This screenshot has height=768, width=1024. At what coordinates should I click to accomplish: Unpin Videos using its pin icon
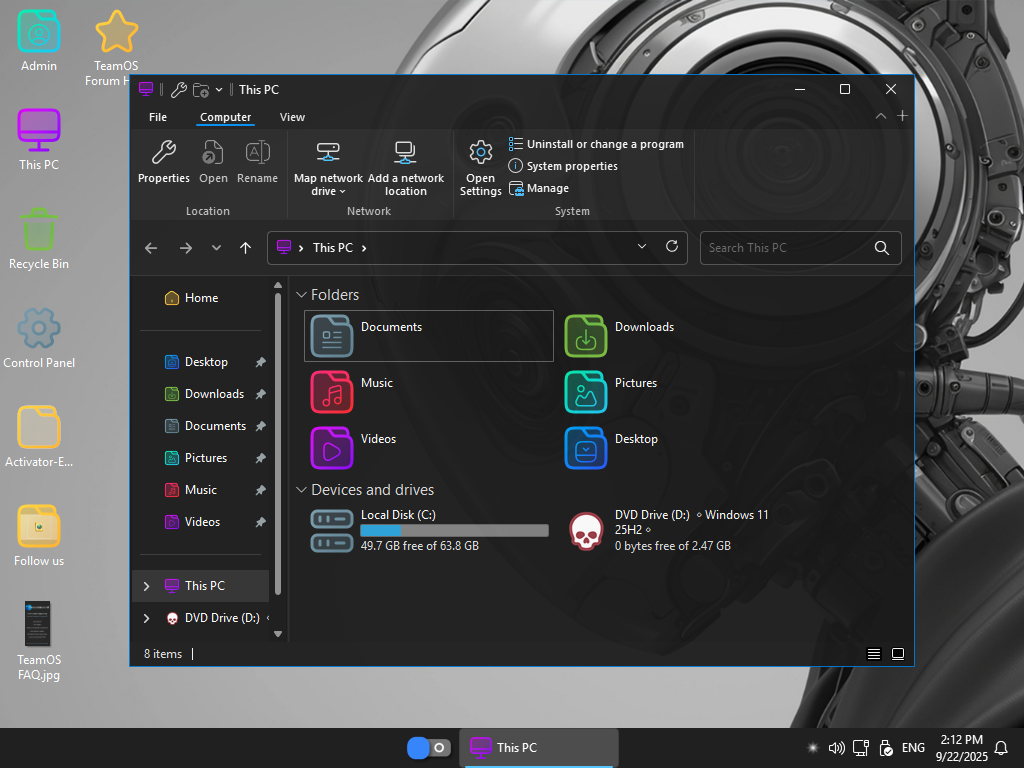coord(261,522)
